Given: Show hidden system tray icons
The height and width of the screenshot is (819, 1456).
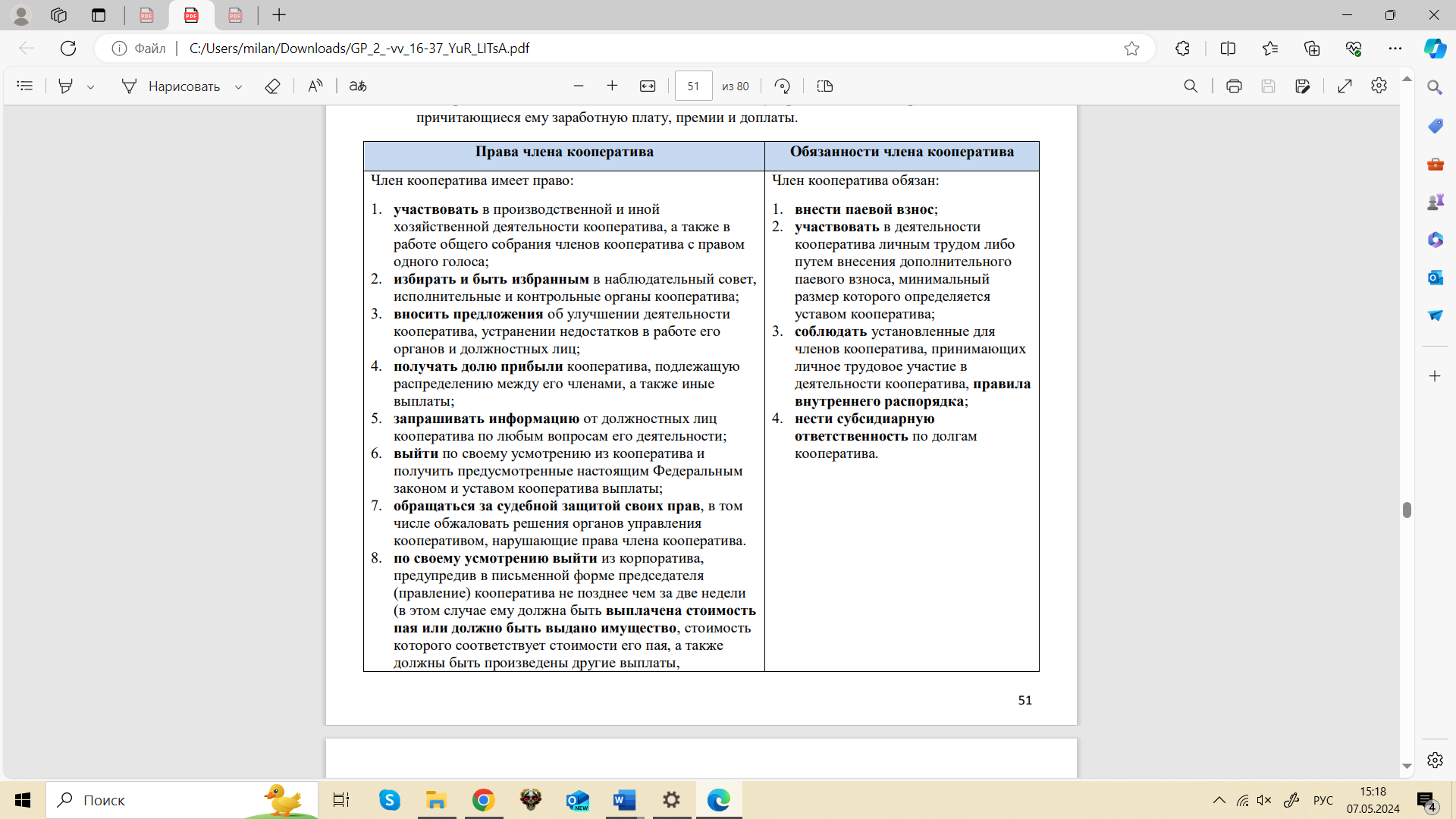Looking at the screenshot, I should click(1219, 800).
